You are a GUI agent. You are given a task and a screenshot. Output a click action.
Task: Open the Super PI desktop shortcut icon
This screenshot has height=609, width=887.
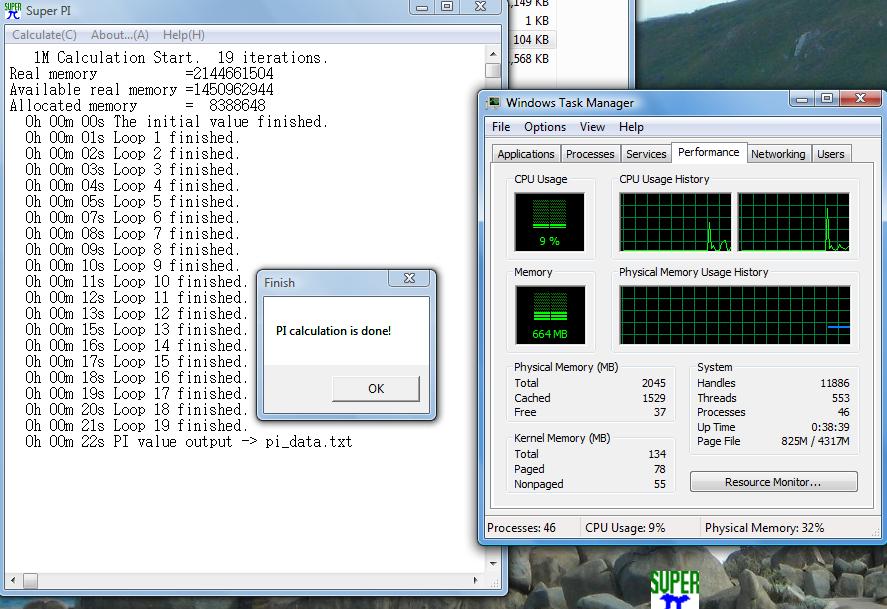[x=674, y=589]
